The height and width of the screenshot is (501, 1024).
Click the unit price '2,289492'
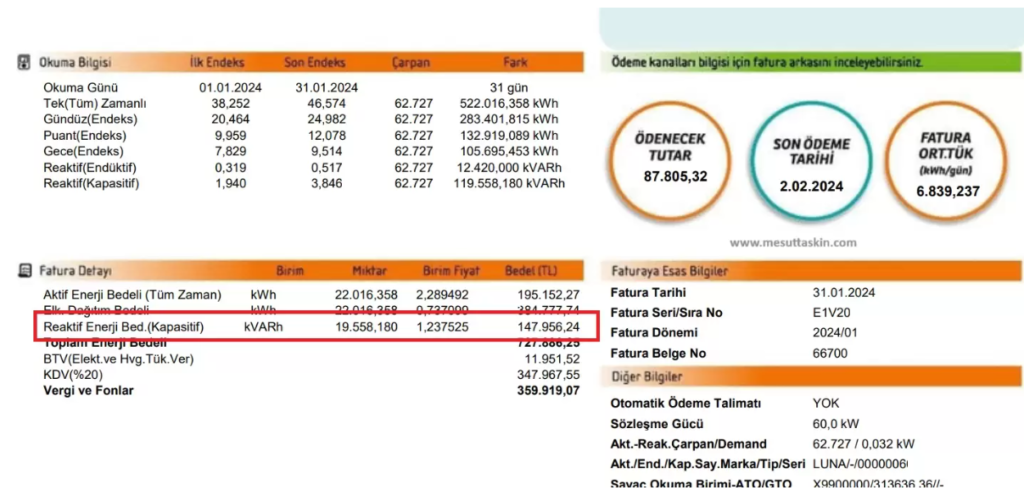(442, 295)
